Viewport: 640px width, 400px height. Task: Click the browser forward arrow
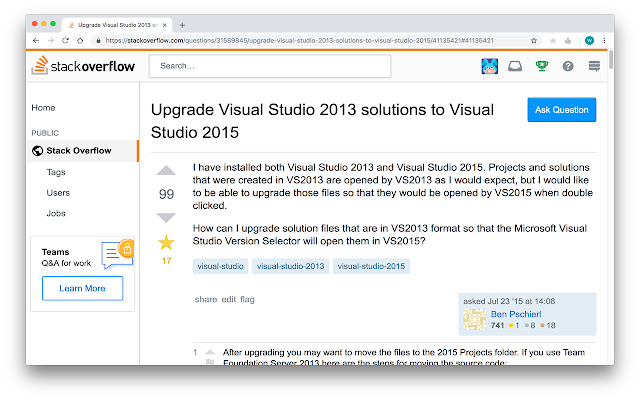pyautogui.click(x=51, y=40)
